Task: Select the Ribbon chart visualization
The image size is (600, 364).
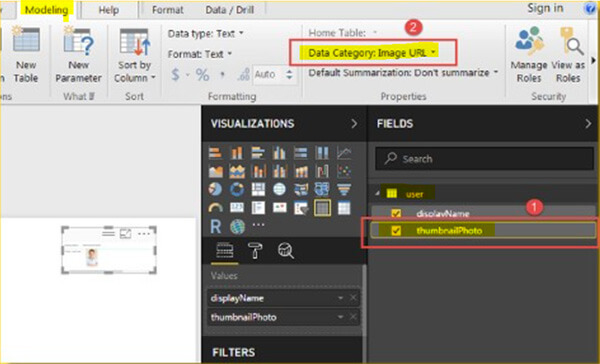Action: click(x=301, y=171)
